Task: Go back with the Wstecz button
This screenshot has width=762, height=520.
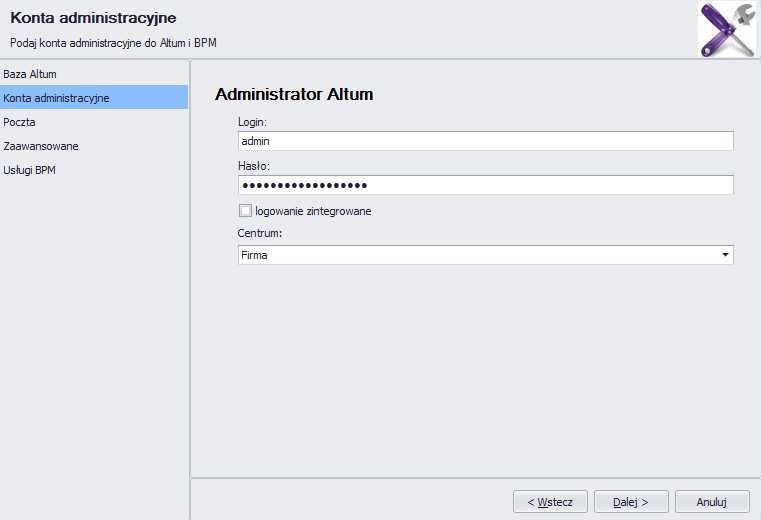Action: pyautogui.click(x=550, y=502)
